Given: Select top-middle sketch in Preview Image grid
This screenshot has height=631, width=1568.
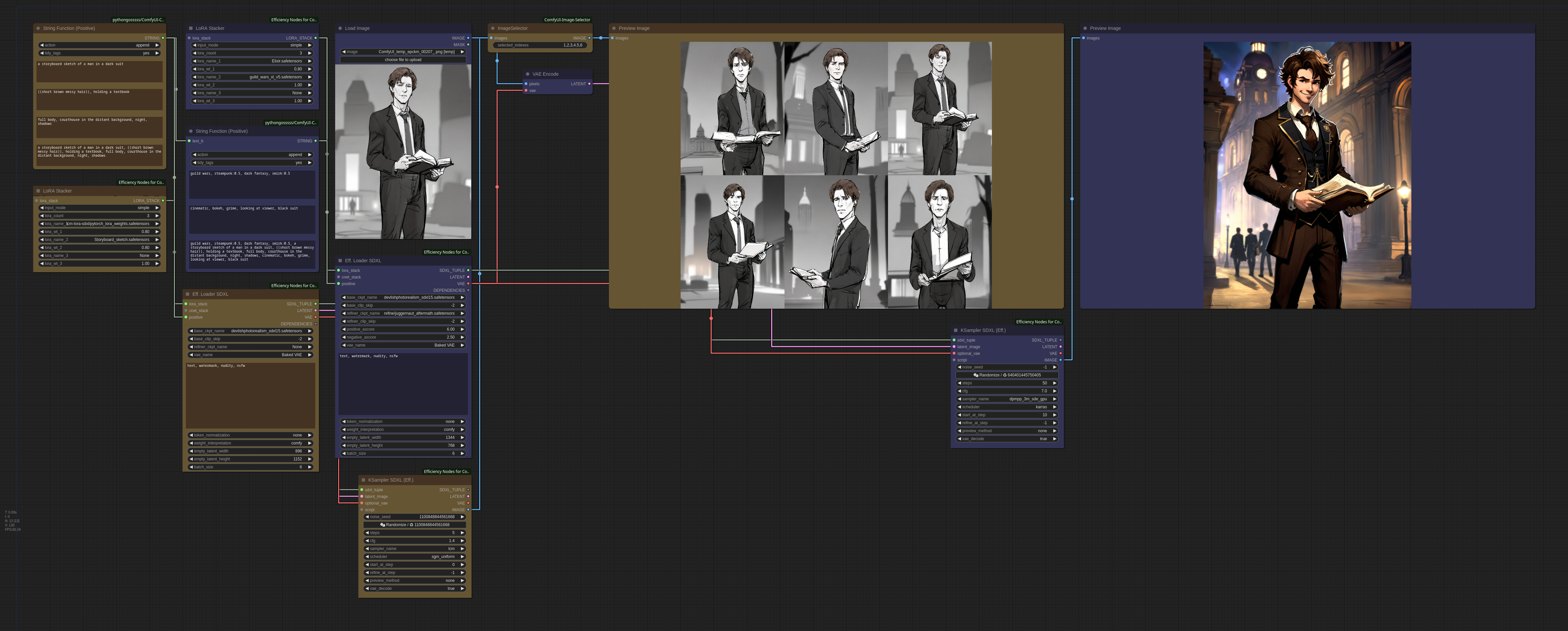Looking at the screenshot, I should tap(836, 109).
